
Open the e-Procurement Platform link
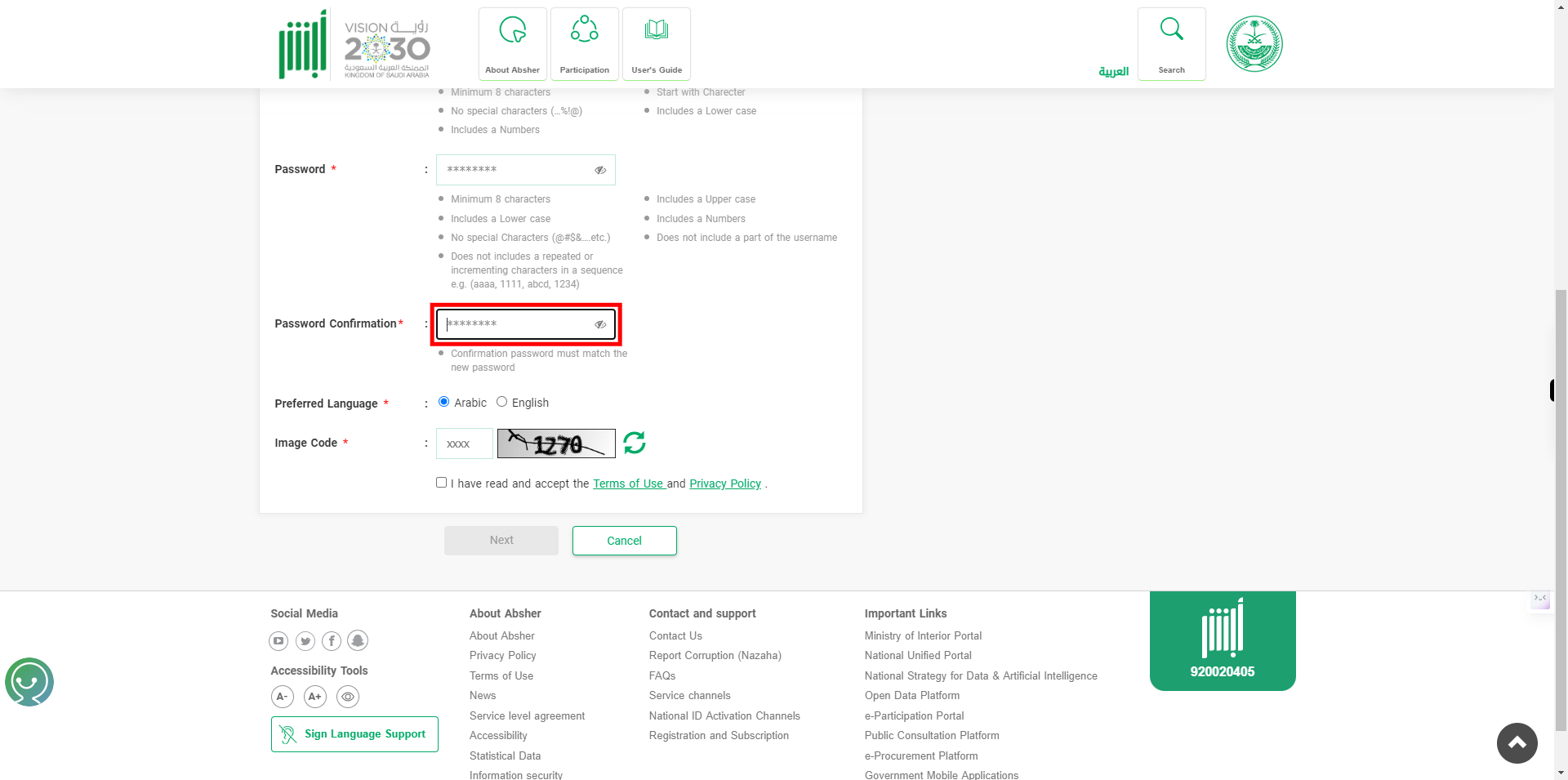pyautogui.click(x=921, y=755)
